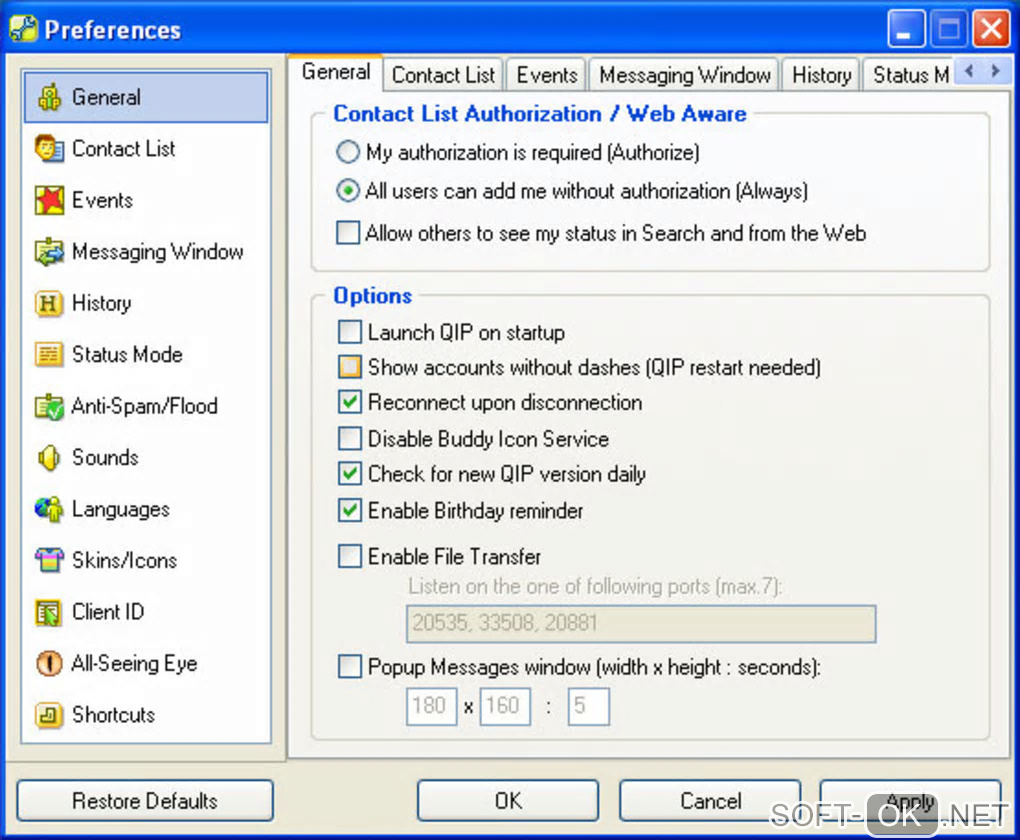Screen dimensions: 1020x840
Task: Uncheck Check for new QIP version daily
Action: pyautogui.click(x=349, y=474)
